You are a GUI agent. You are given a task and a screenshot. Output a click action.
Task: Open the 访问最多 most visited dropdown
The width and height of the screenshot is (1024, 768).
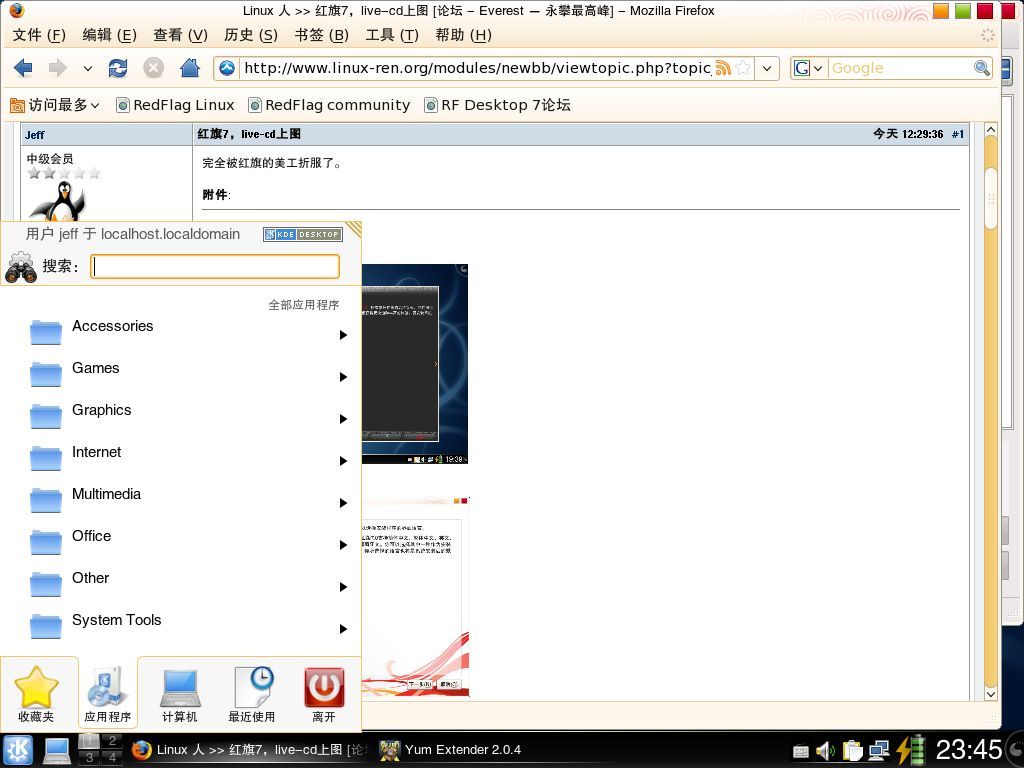[x=55, y=105]
